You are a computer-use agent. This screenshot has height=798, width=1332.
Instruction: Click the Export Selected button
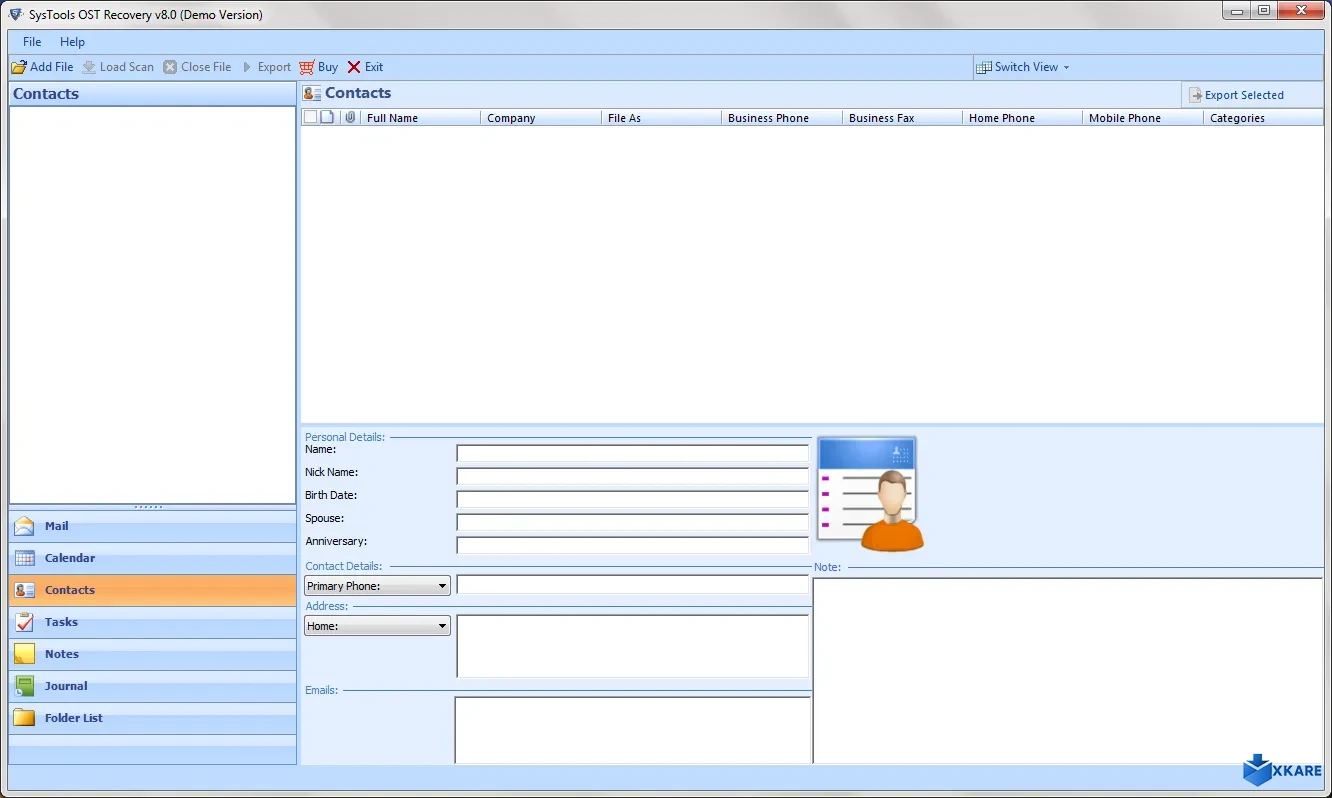(x=1236, y=95)
